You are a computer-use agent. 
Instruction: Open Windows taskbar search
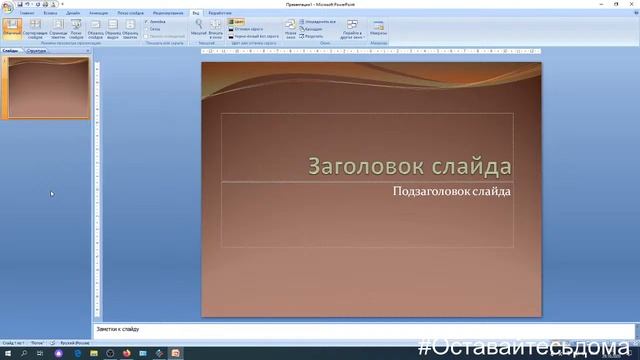click(x=24, y=353)
